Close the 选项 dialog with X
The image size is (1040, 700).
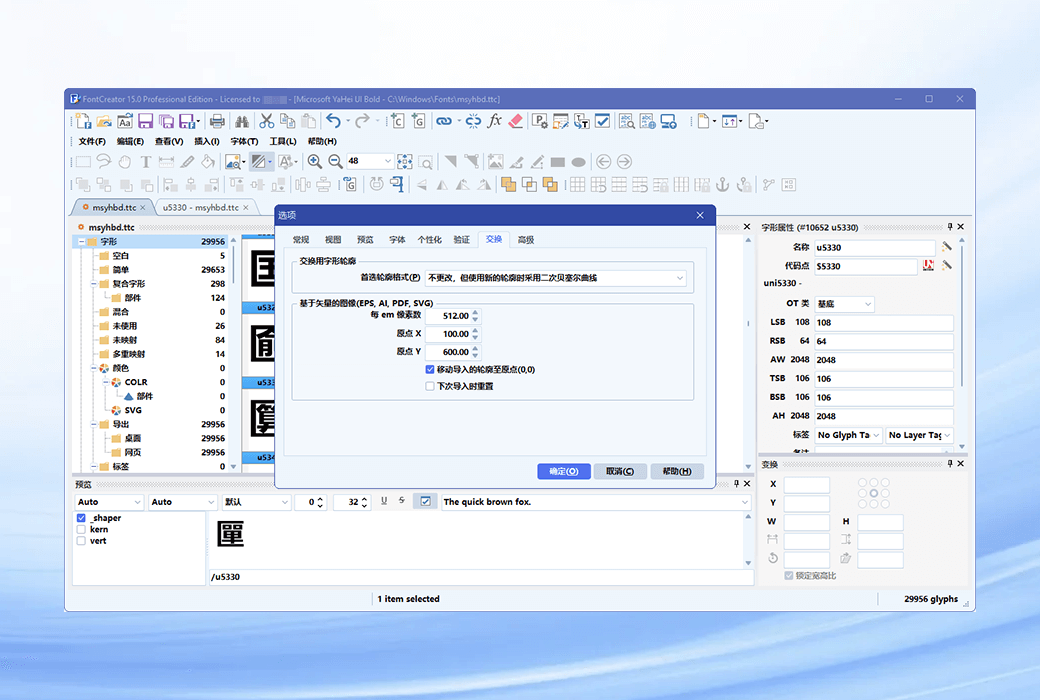click(x=700, y=215)
